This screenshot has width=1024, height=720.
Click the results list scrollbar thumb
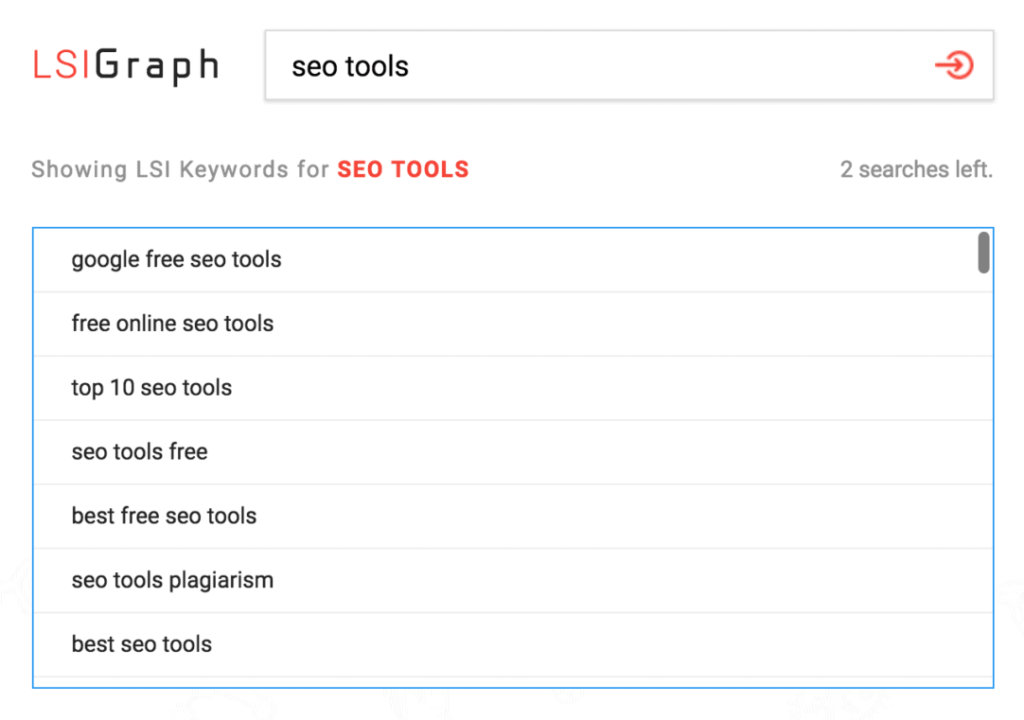[983, 252]
